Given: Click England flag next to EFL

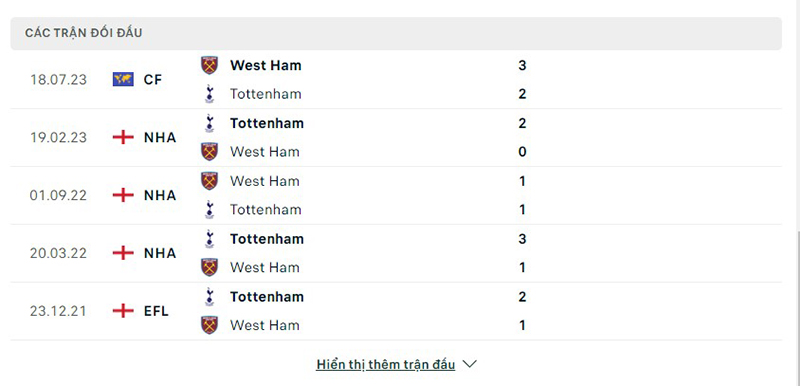Looking at the screenshot, I should point(123,311).
